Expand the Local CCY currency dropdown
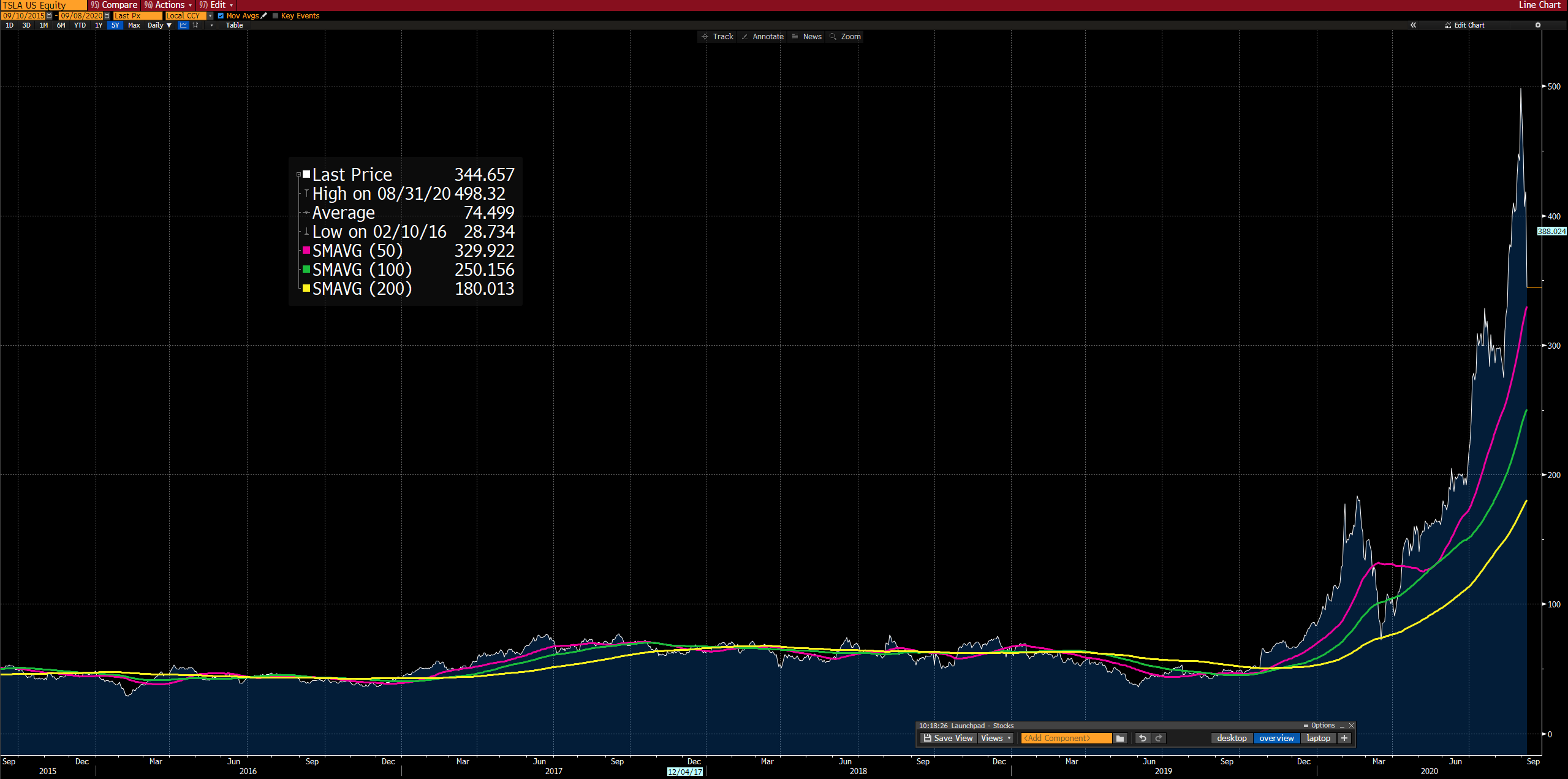This screenshot has width=1568, height=779. pos(210,16)
